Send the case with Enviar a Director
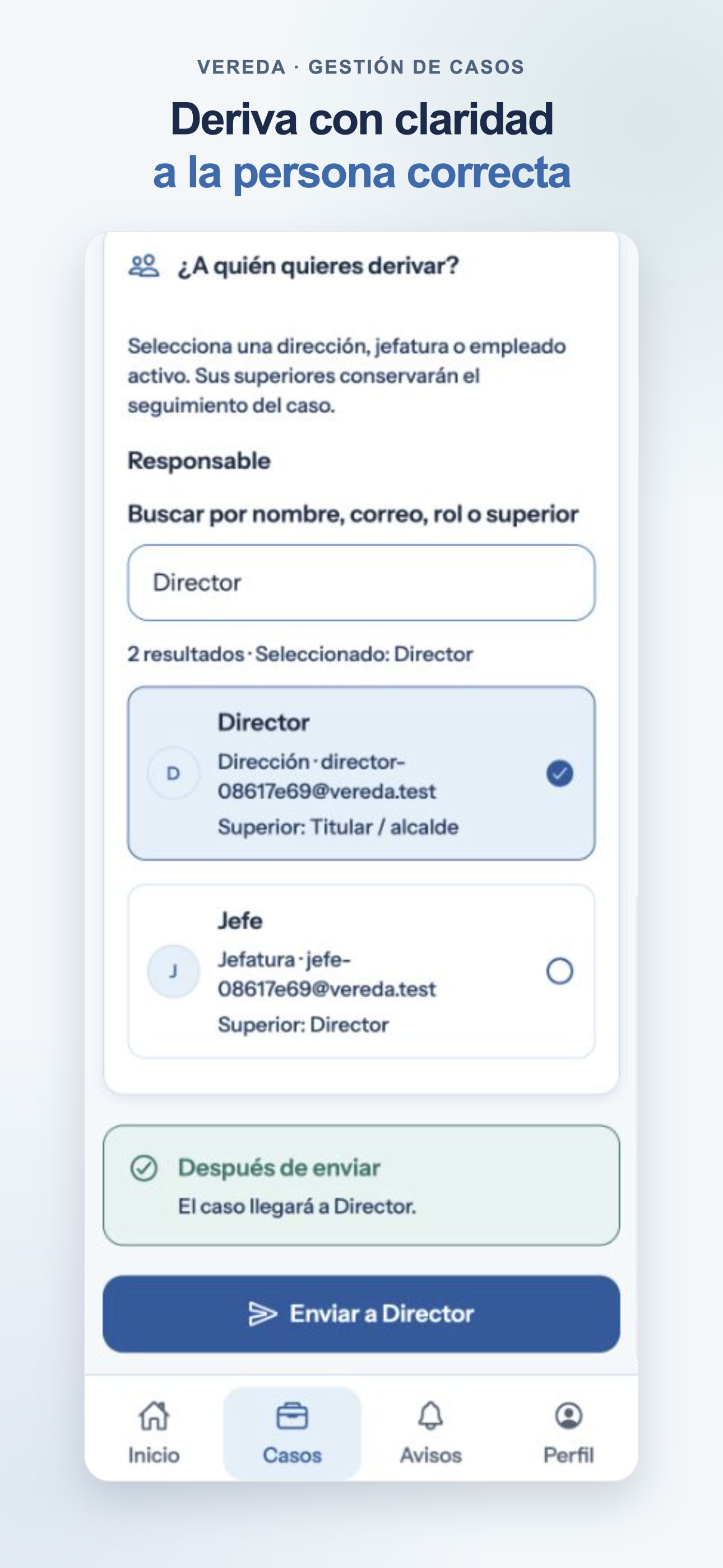This screenshot has width=723, height=1568. (x=361, y=1314)
